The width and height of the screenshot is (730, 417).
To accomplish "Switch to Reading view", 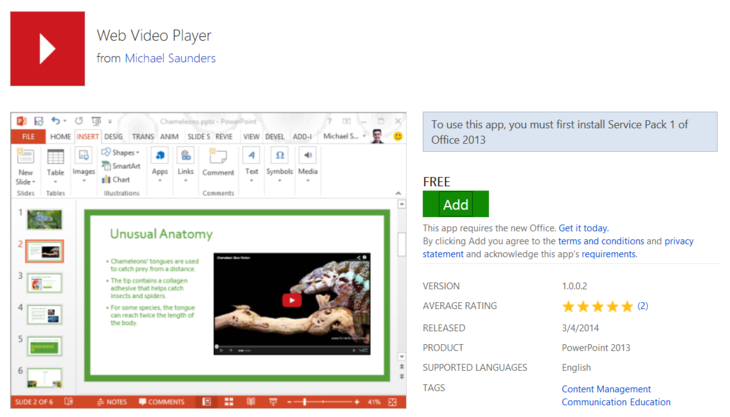I will [251, 402].
